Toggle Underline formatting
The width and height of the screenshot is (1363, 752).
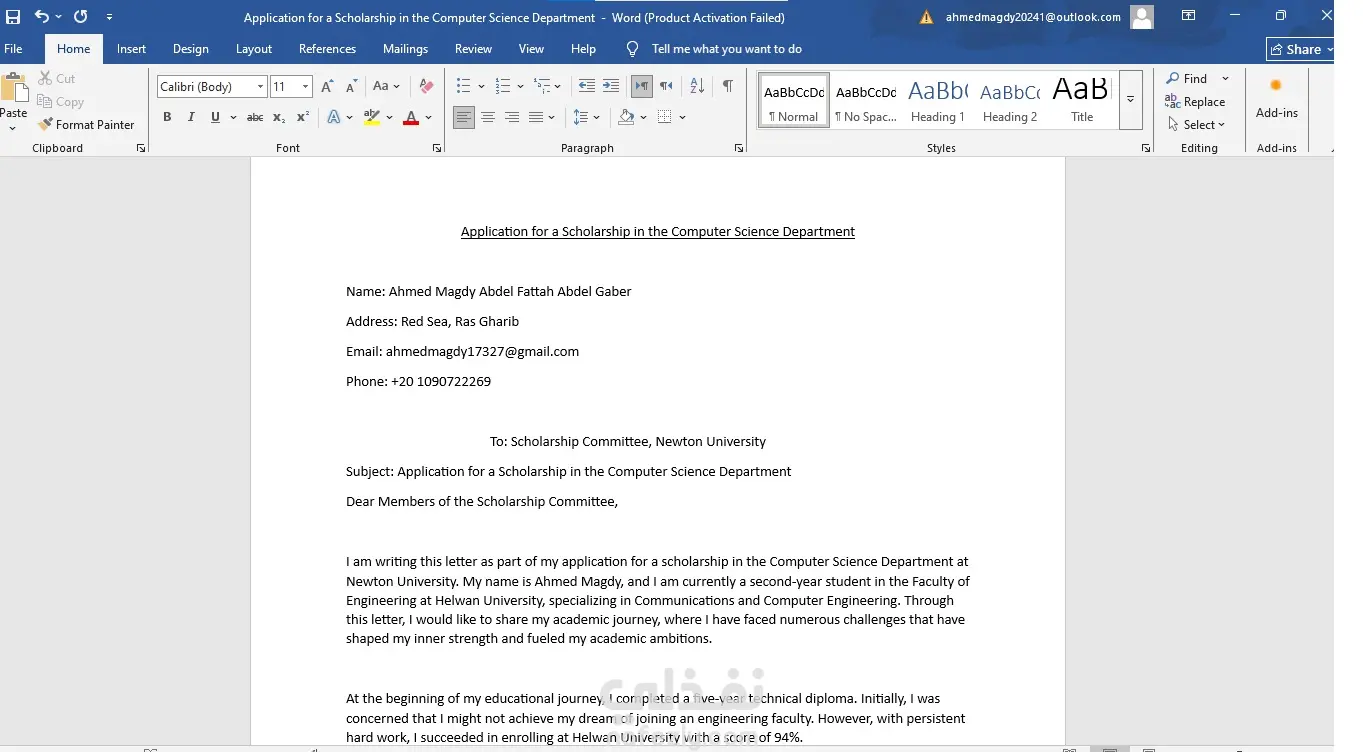pos(215,117)
